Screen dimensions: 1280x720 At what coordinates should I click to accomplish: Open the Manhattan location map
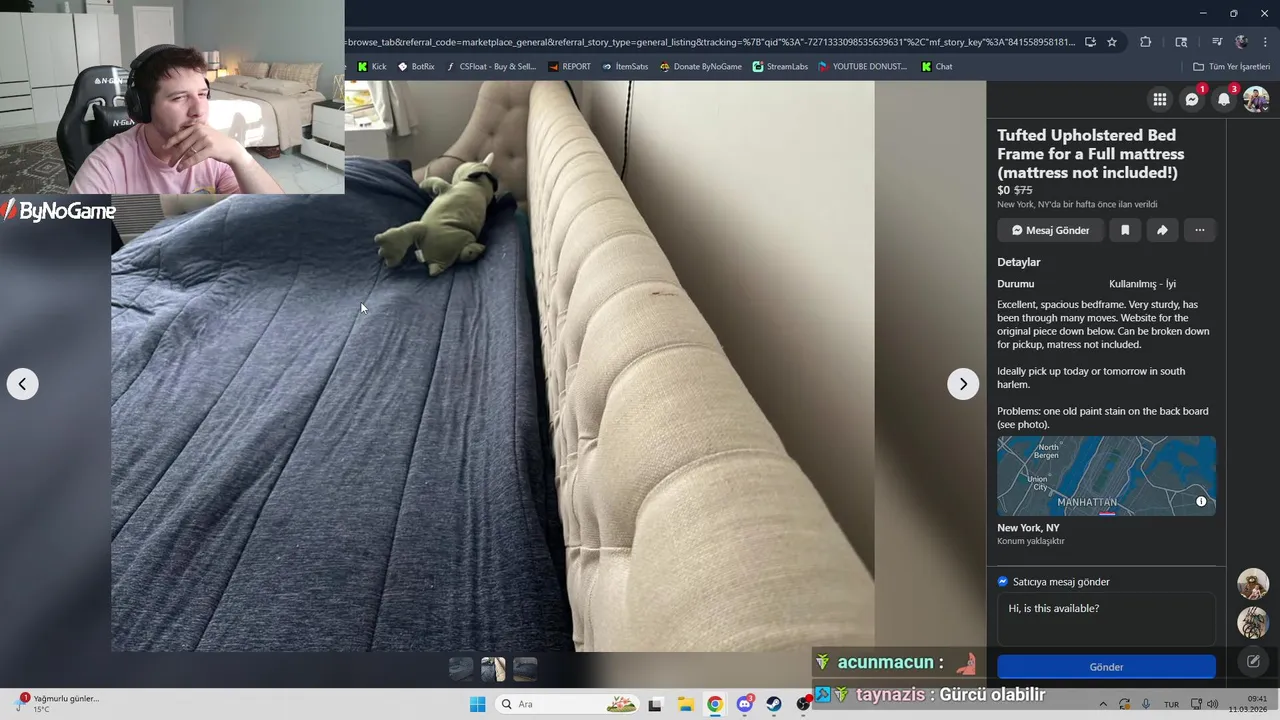point(1106,476)
